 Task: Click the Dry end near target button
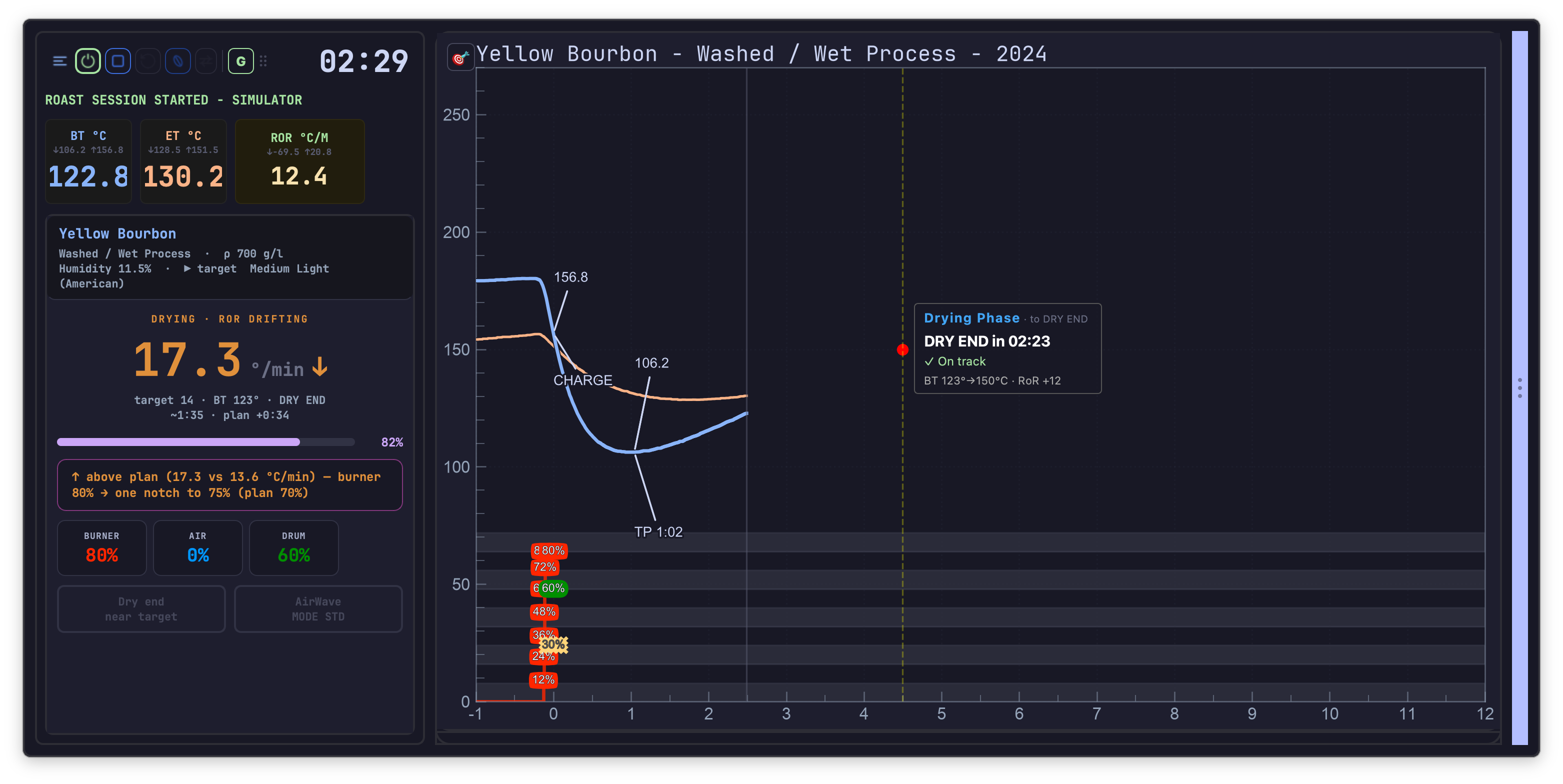pos(141,609)
